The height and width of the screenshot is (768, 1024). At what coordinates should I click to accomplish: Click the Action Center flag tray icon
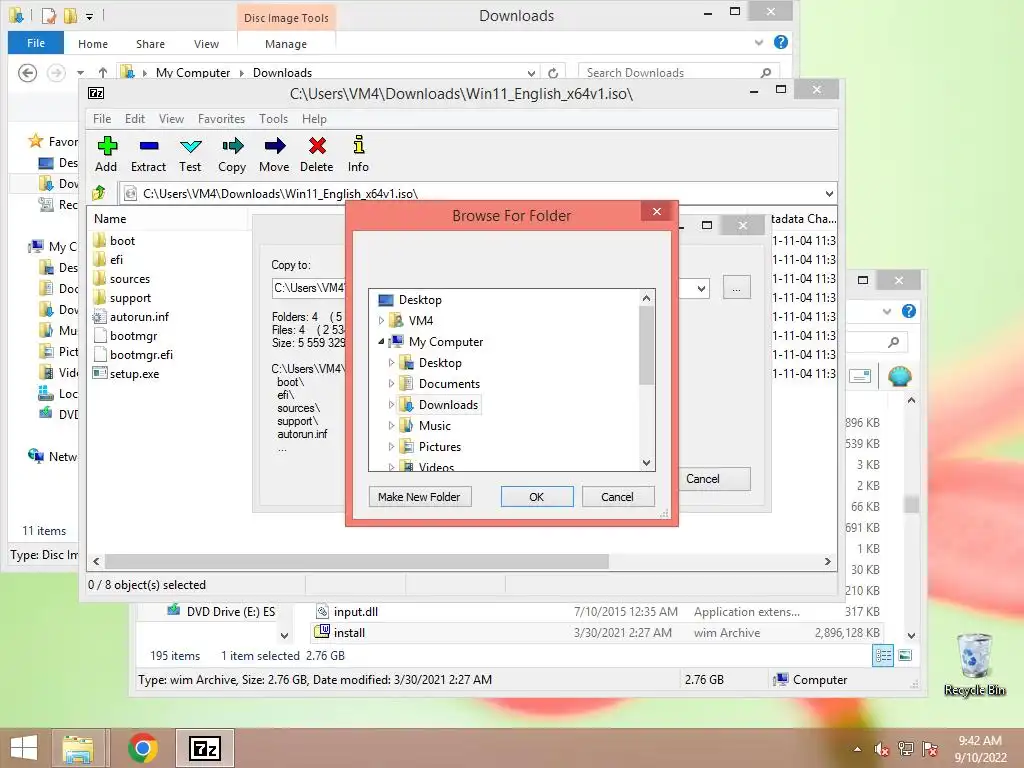(930, 749)
